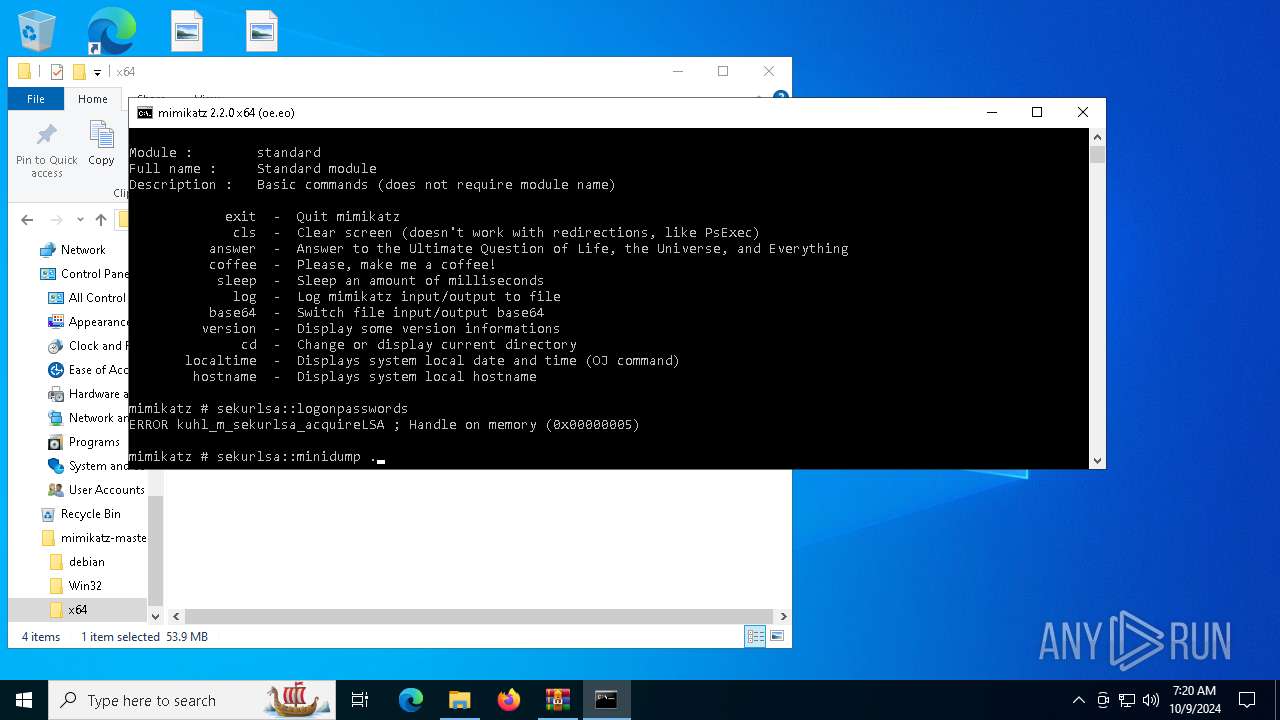Open File Explorer from taskbar
The height and width of the screenshot is (720, 1280).
tap(459, 700)
